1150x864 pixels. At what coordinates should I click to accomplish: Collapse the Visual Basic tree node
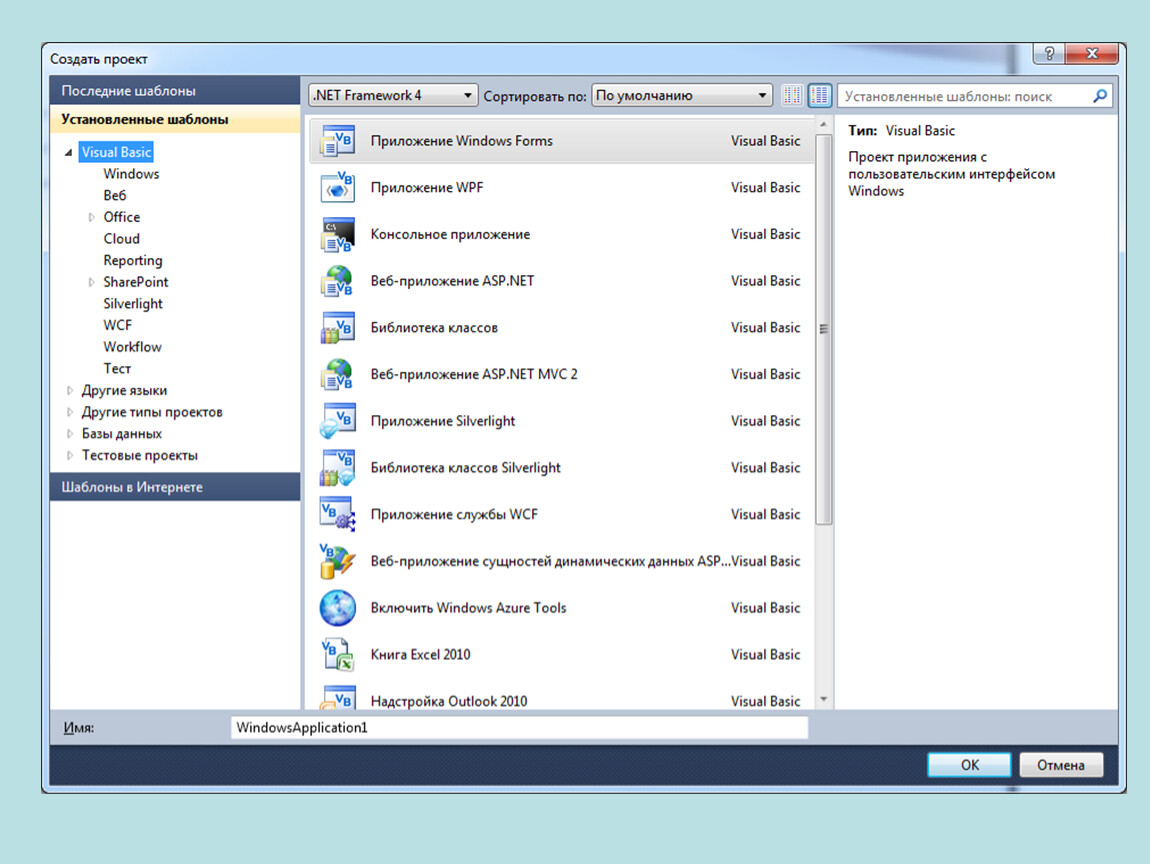pos(69,153)
